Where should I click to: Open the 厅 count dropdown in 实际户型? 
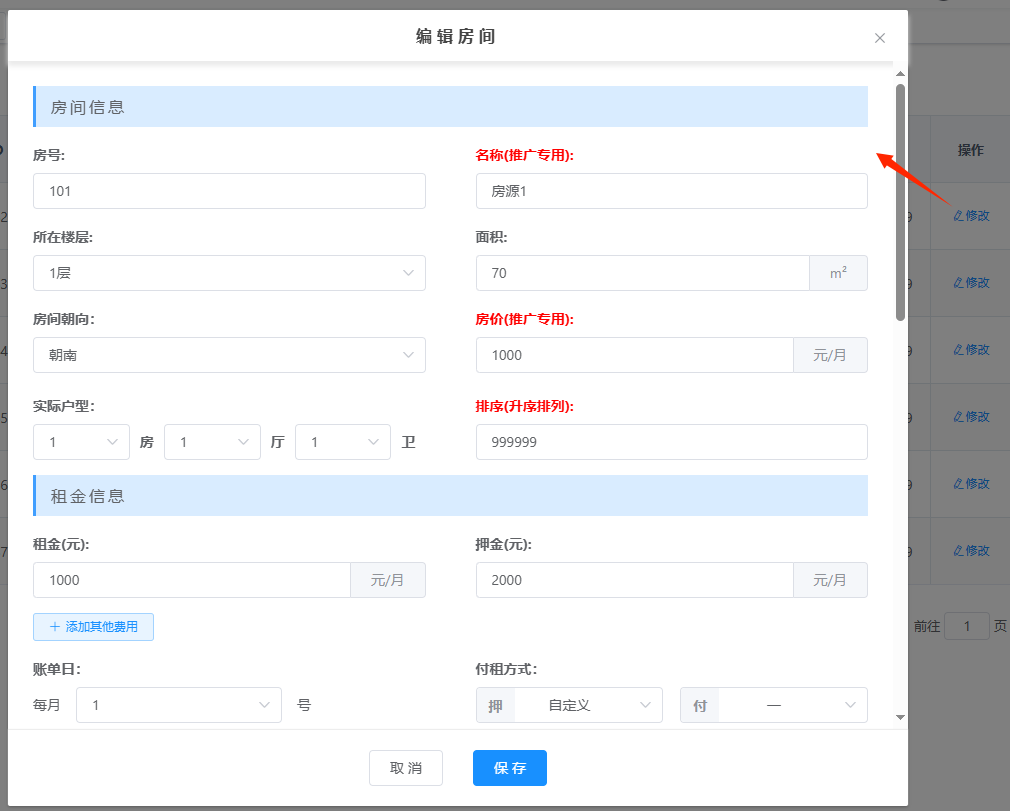[x=211, y=442]
